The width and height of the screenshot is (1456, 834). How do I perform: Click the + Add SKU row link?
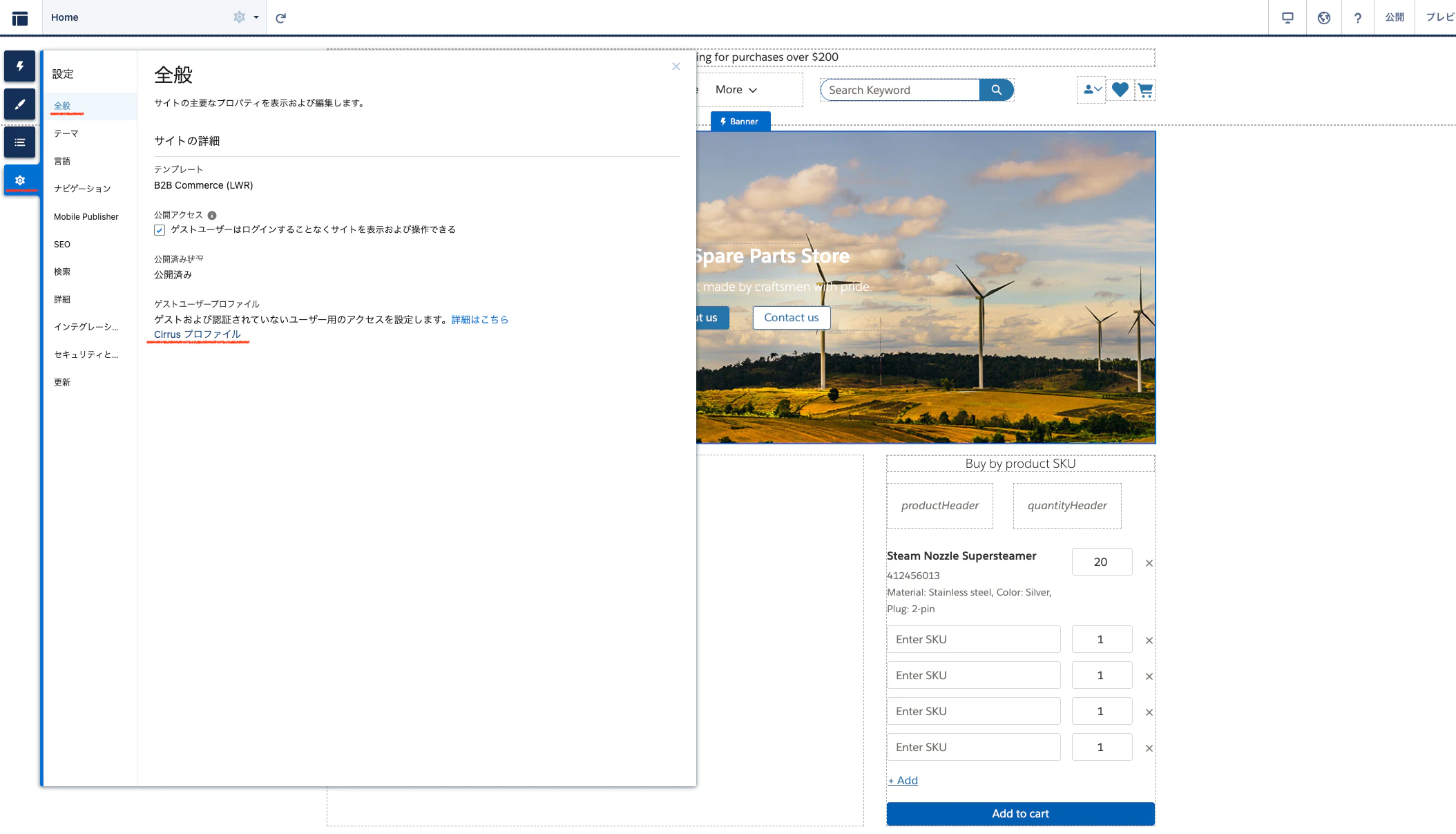point(903,780)
